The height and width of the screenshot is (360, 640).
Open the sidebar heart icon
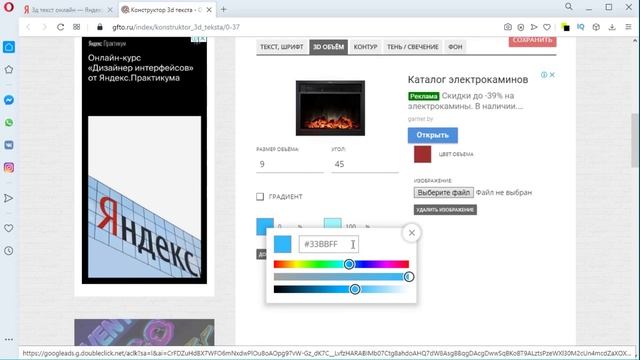pos(9,228)
